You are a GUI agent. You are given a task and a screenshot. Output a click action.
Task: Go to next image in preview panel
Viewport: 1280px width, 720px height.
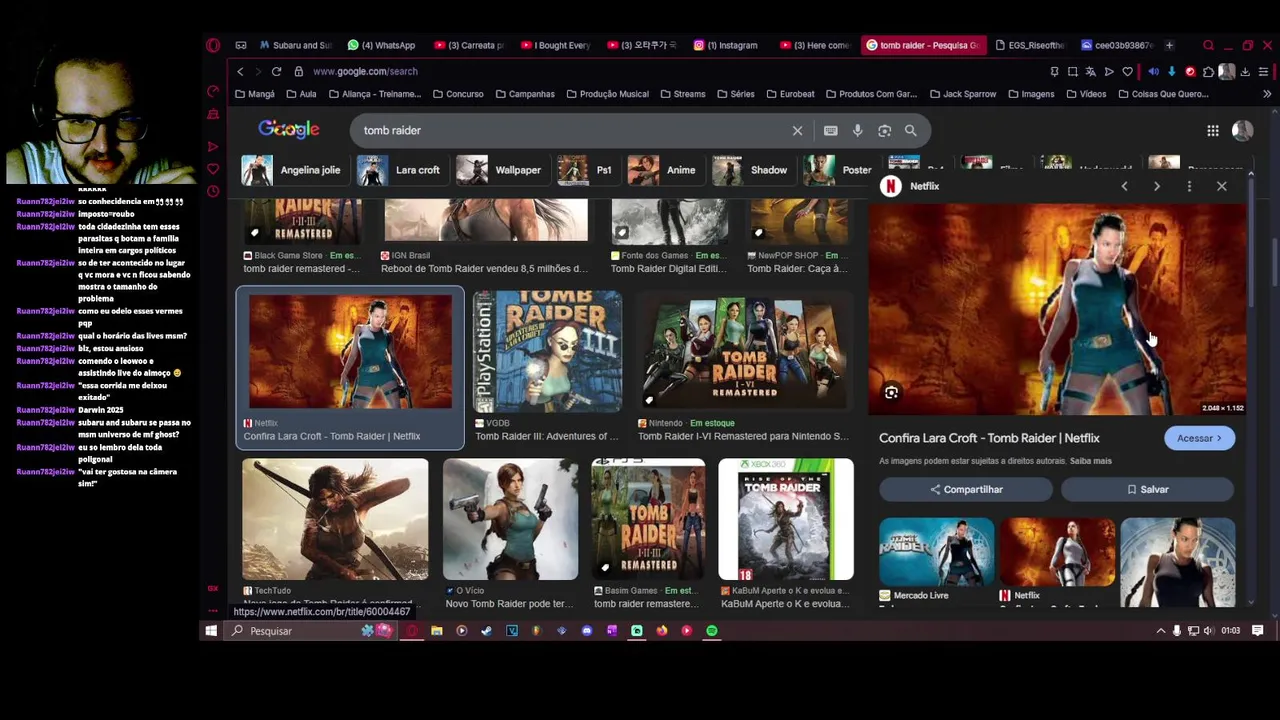1157,186
